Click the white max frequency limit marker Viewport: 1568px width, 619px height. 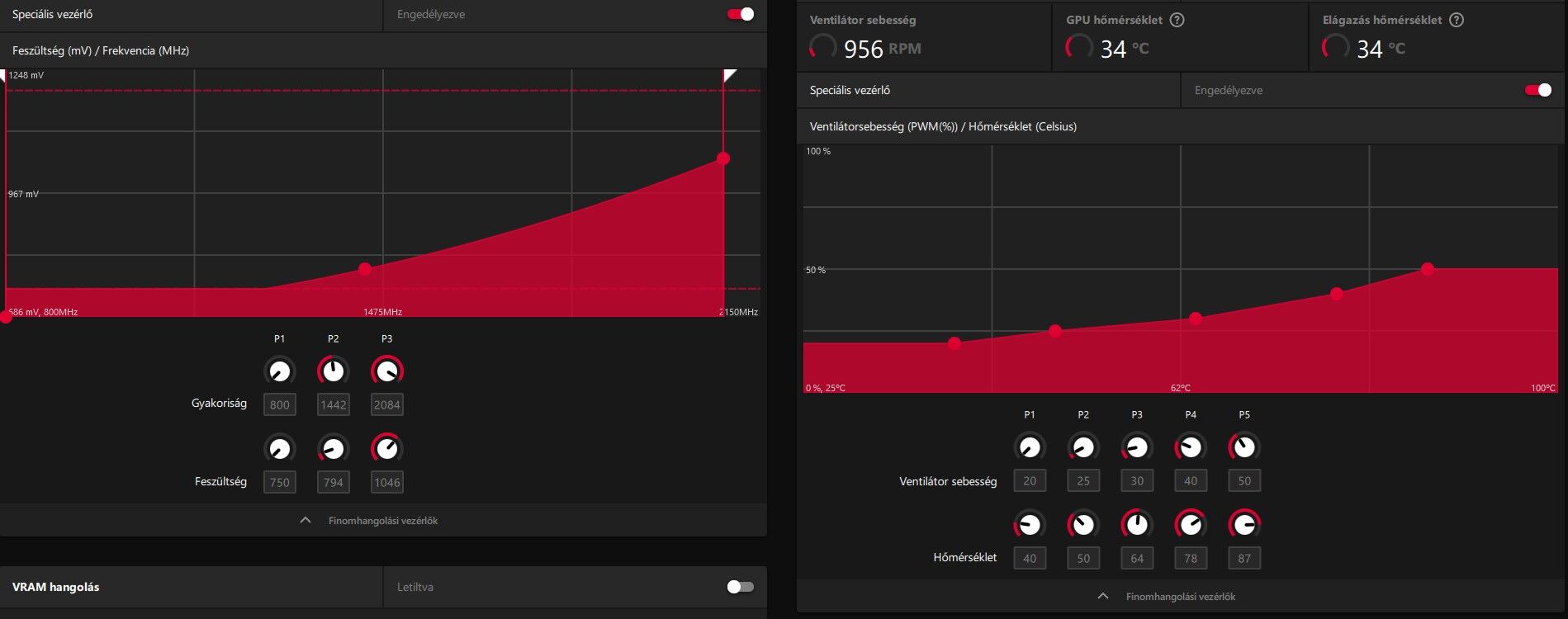pos(729,75)
